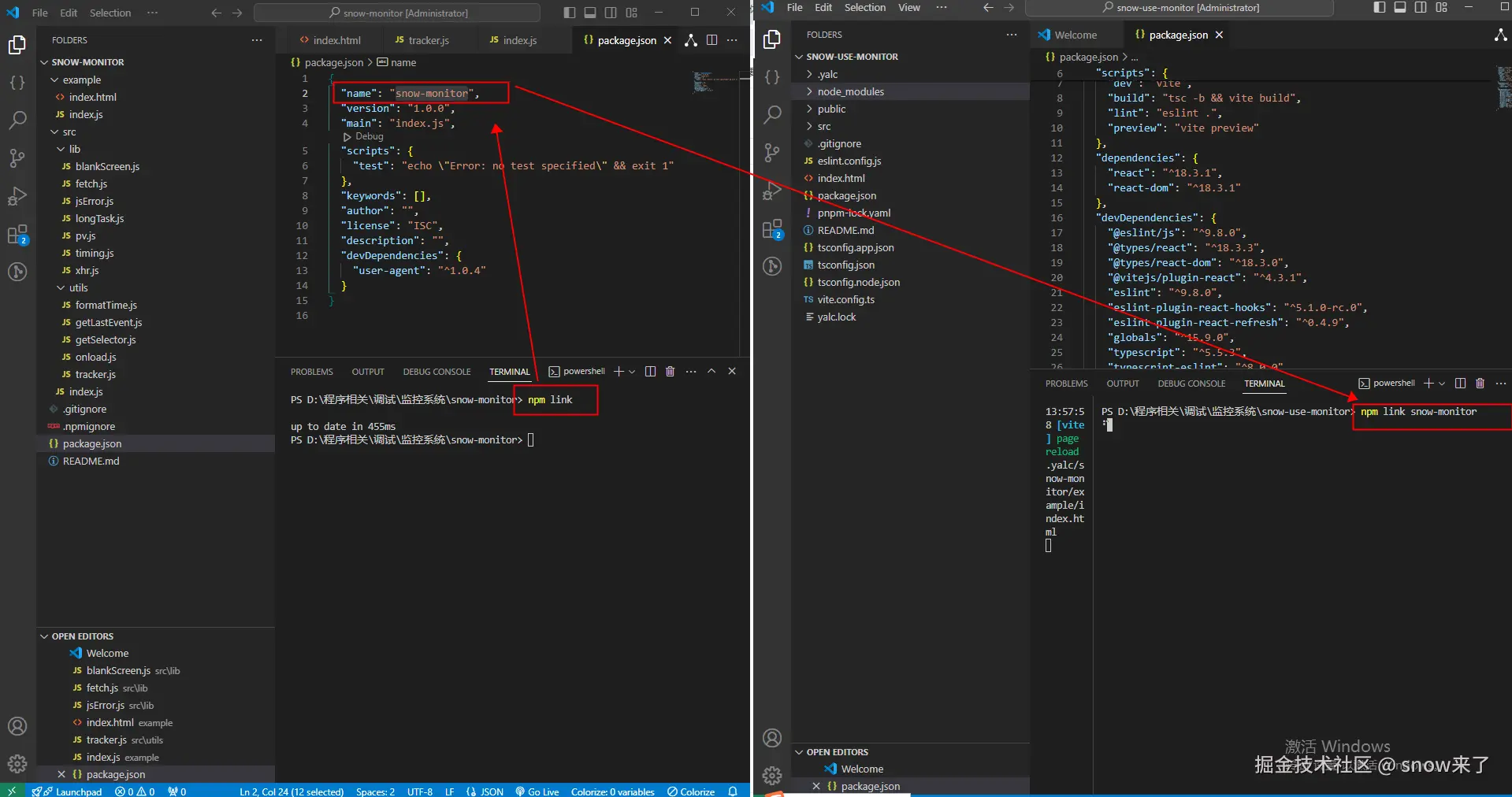Open Manage gear in snow-monitor window

click(x=17, y=763)
